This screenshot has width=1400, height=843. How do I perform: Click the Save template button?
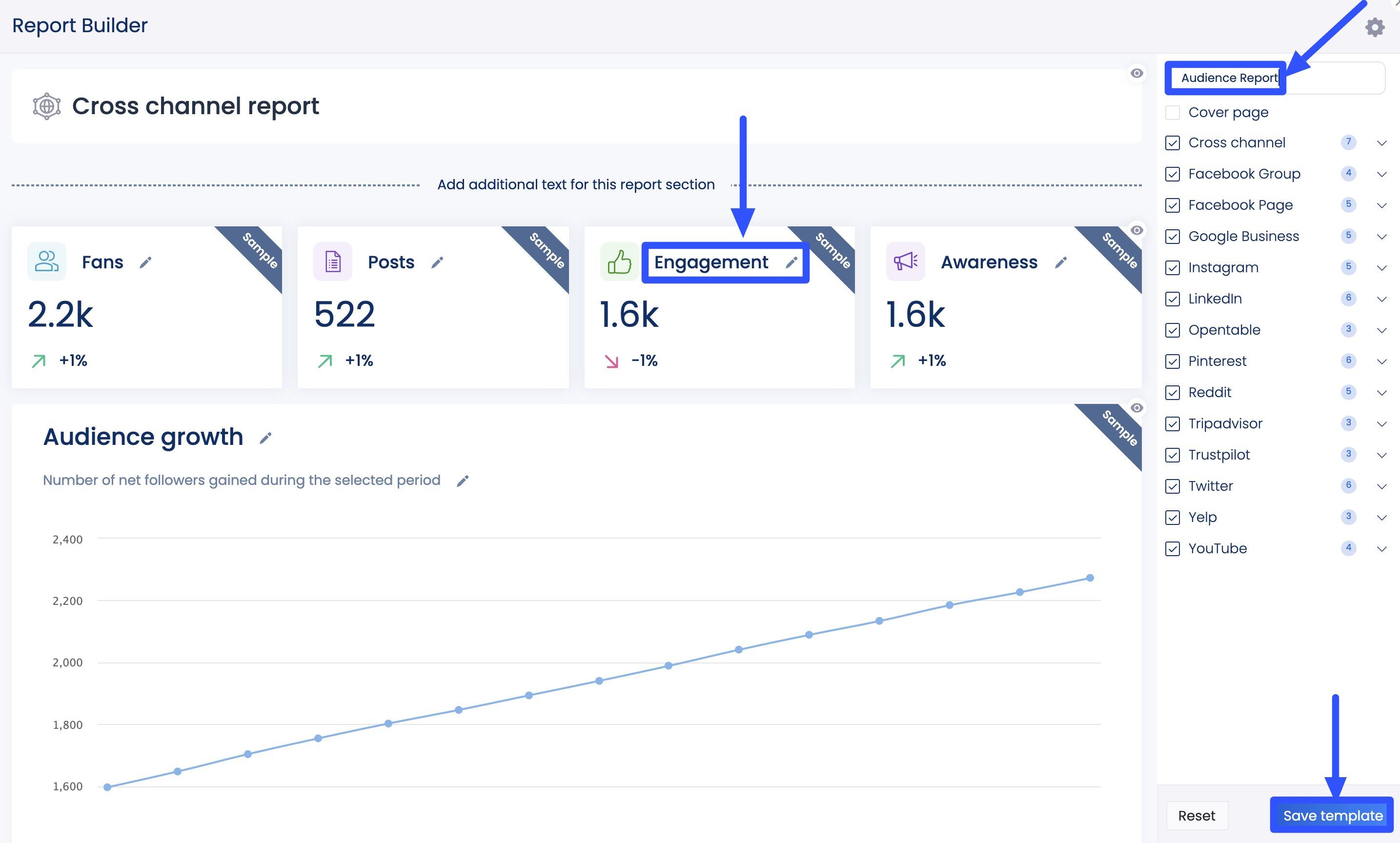tap(1332, 815)
